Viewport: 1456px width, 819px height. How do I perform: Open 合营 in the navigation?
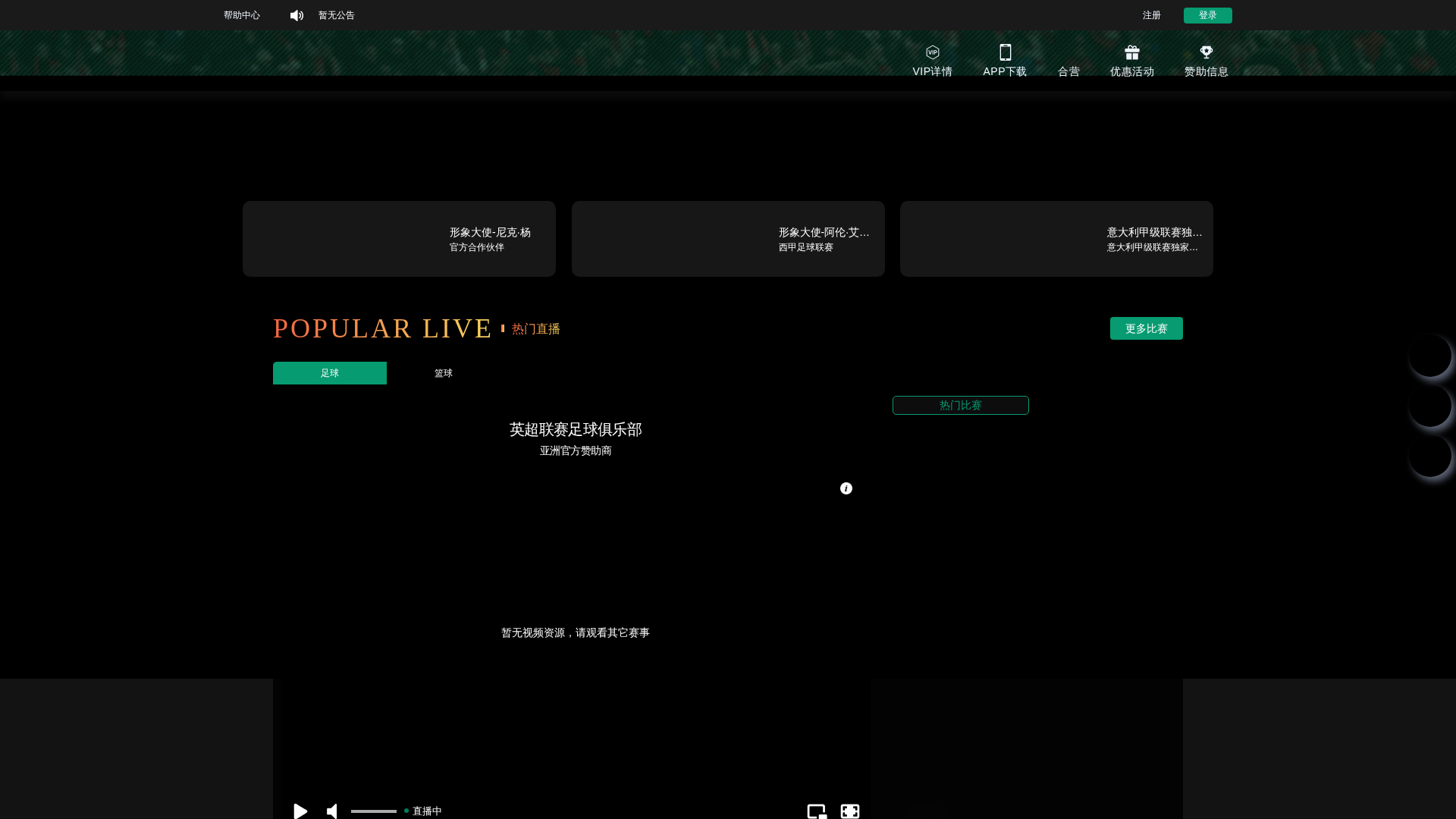pos(1068,71)
